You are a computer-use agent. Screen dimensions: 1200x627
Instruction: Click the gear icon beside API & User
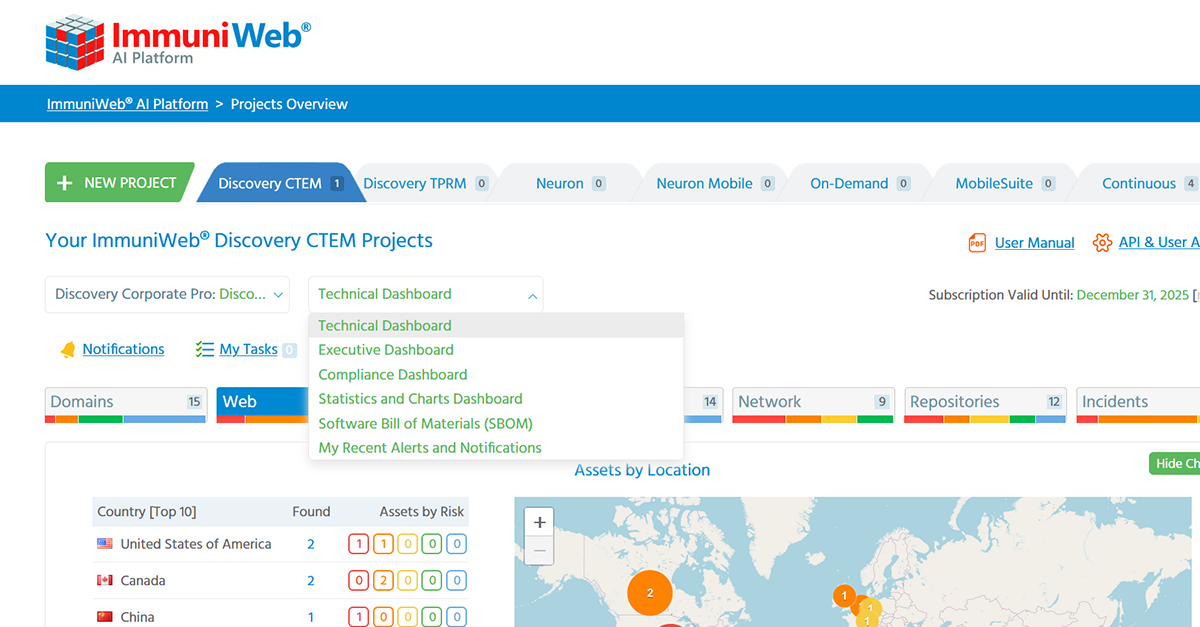(x=1102, y=243)
